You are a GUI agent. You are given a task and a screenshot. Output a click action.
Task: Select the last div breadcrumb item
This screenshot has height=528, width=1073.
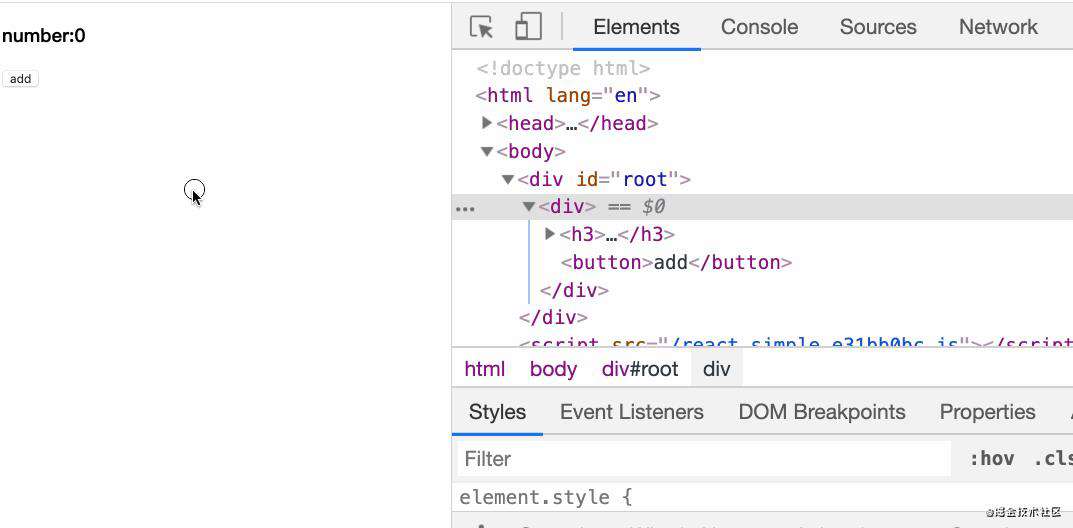click(716, 369)
